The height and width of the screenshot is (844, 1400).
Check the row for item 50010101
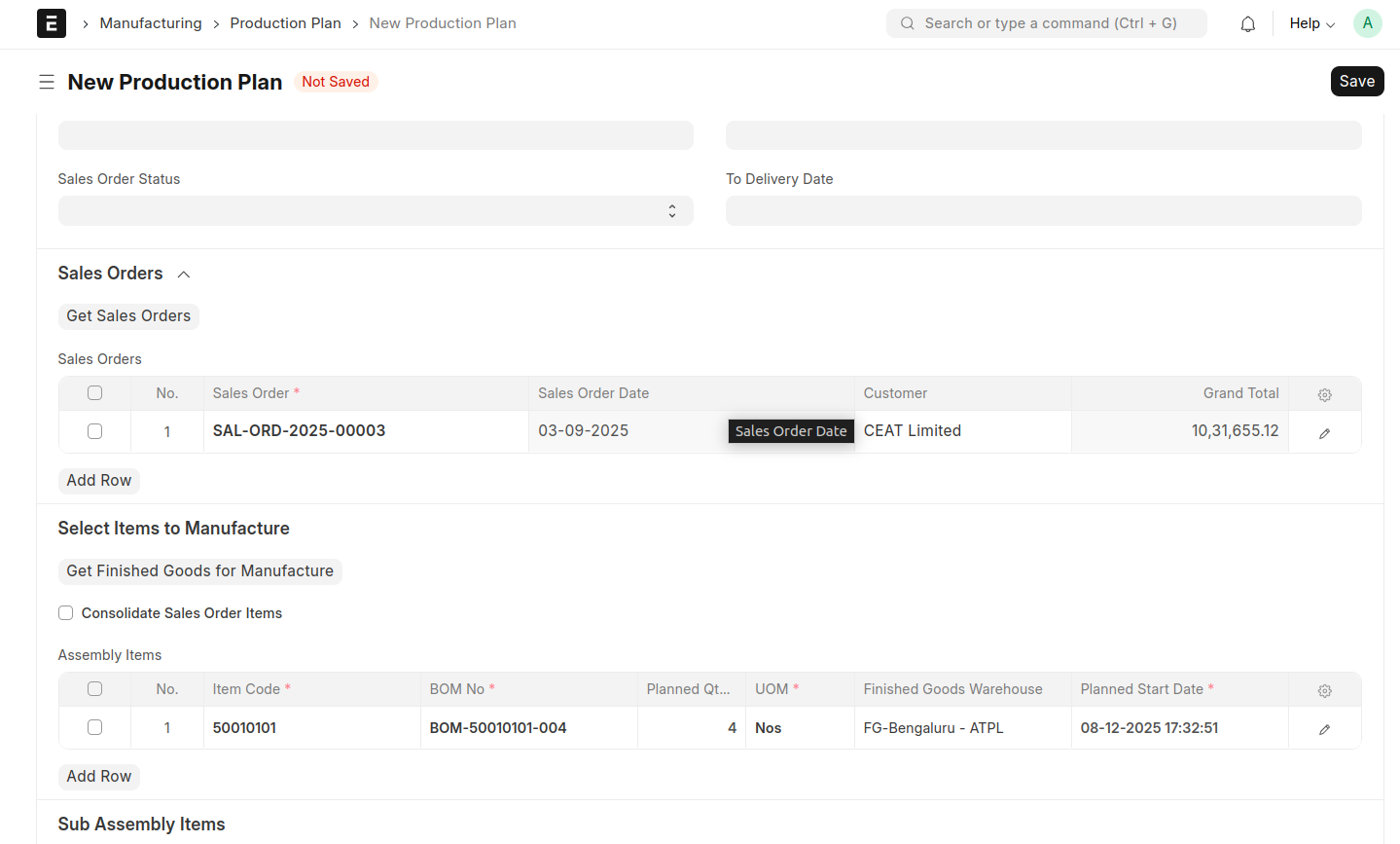tap(94, 727)
